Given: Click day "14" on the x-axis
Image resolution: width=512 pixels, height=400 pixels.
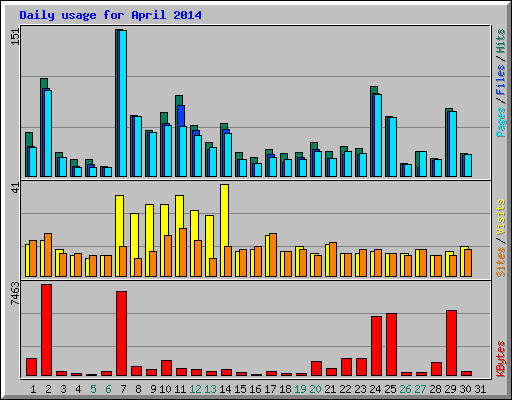Looking at the screenshot, I should [225, 389].
